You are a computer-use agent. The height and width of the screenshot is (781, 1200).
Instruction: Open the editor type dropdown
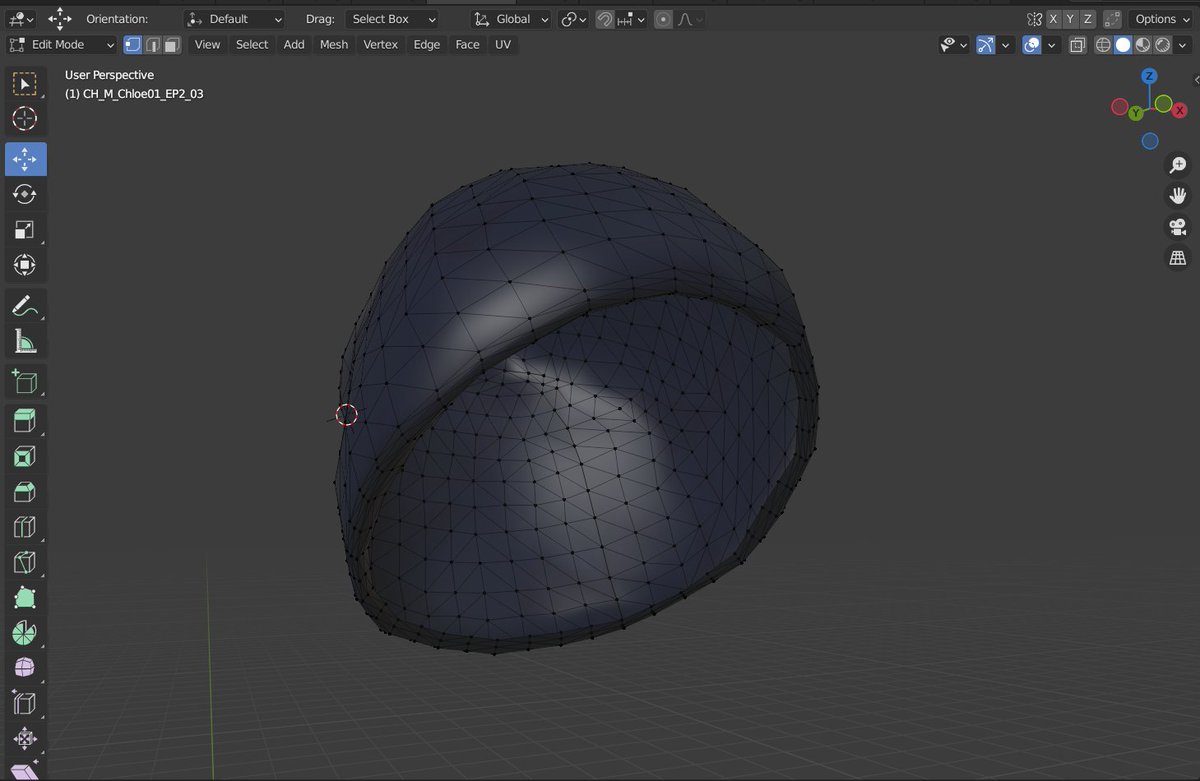(x=20, y=19)
